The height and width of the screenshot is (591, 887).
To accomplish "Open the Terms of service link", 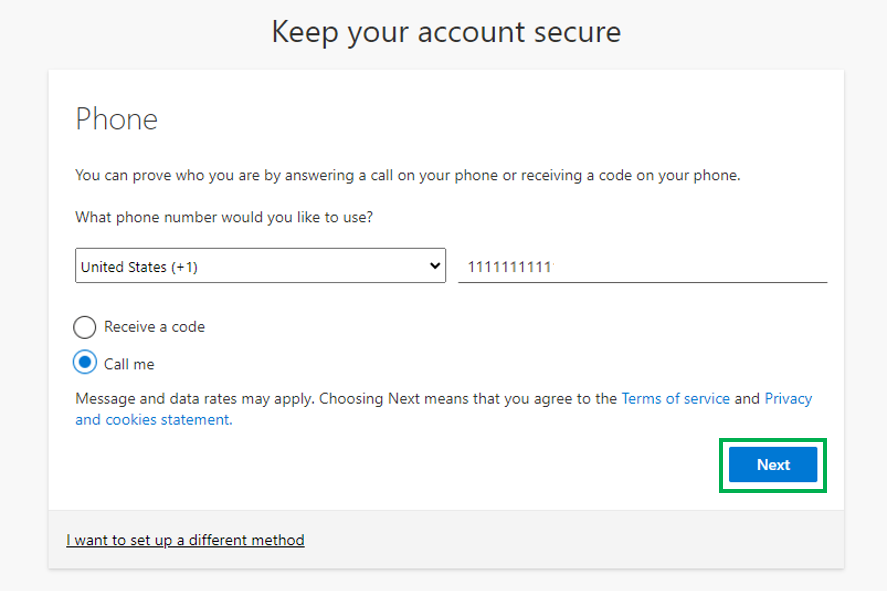I will pos(675,398).
